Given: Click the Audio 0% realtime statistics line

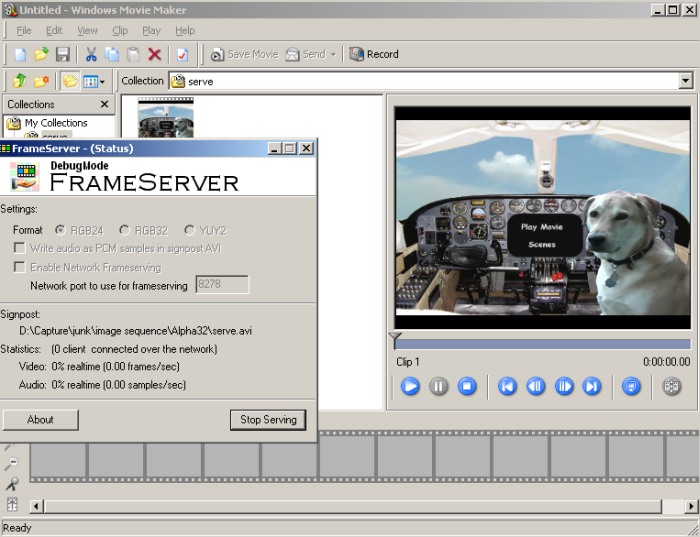Looking at the screenshot, I should coord(102,385).
